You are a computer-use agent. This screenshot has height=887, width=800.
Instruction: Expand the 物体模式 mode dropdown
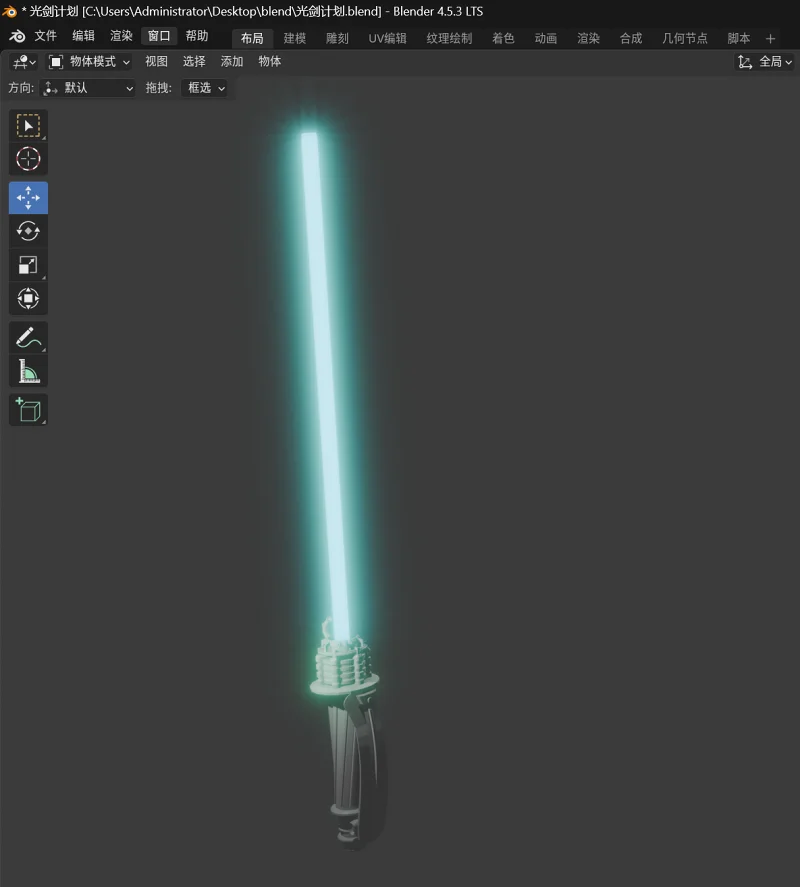coord(90,62)
